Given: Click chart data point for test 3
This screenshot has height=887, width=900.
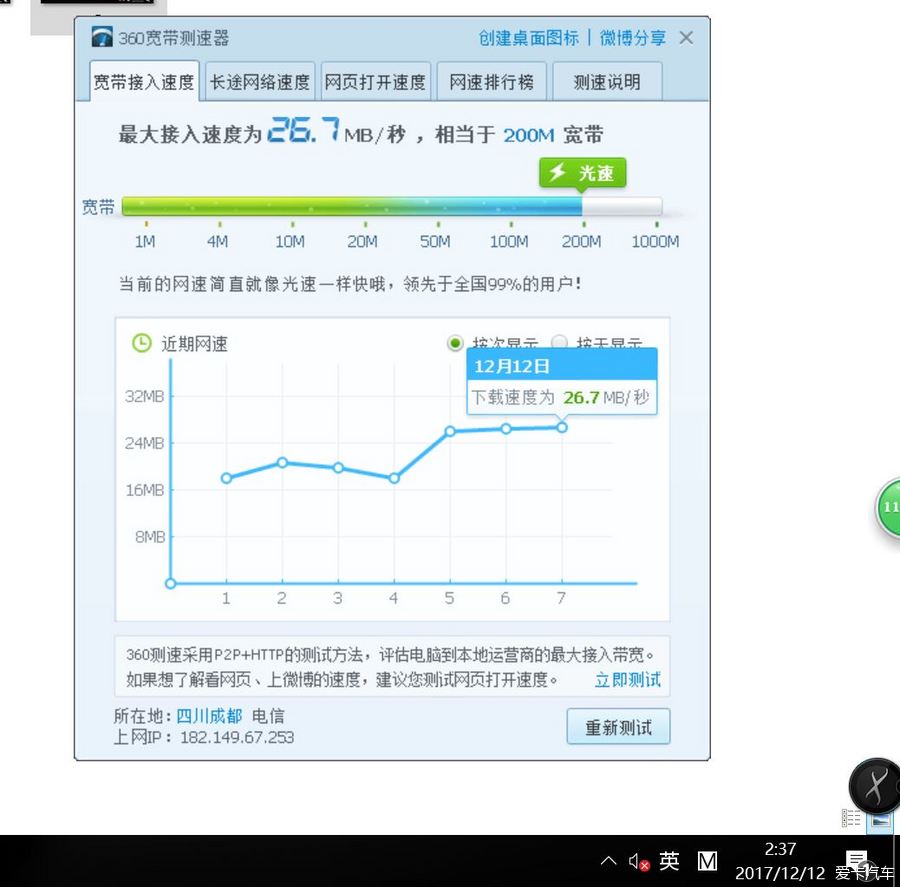Looking at the screenshot, I should pyautogui.click(x=338, y=468).
